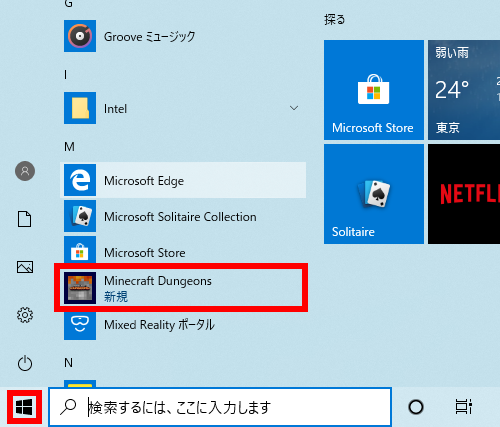Click the Windows Start button

24,407
